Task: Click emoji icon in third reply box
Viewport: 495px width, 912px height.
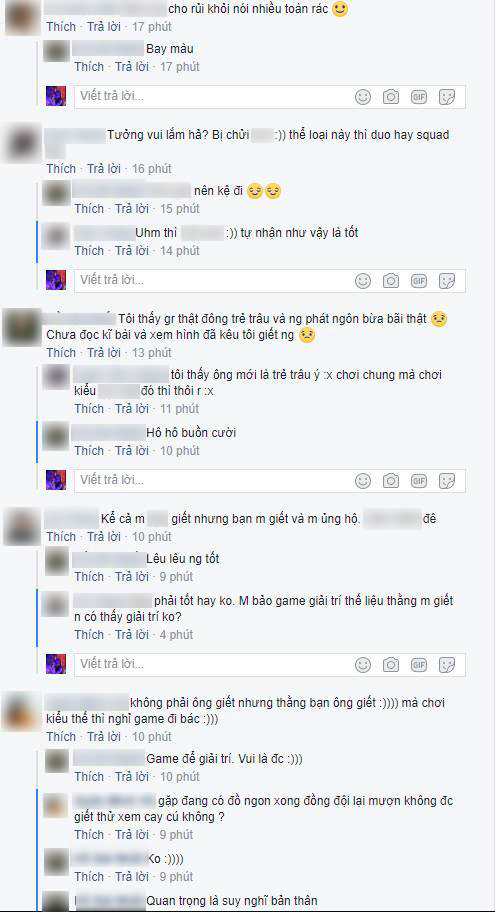Action: 363,481
